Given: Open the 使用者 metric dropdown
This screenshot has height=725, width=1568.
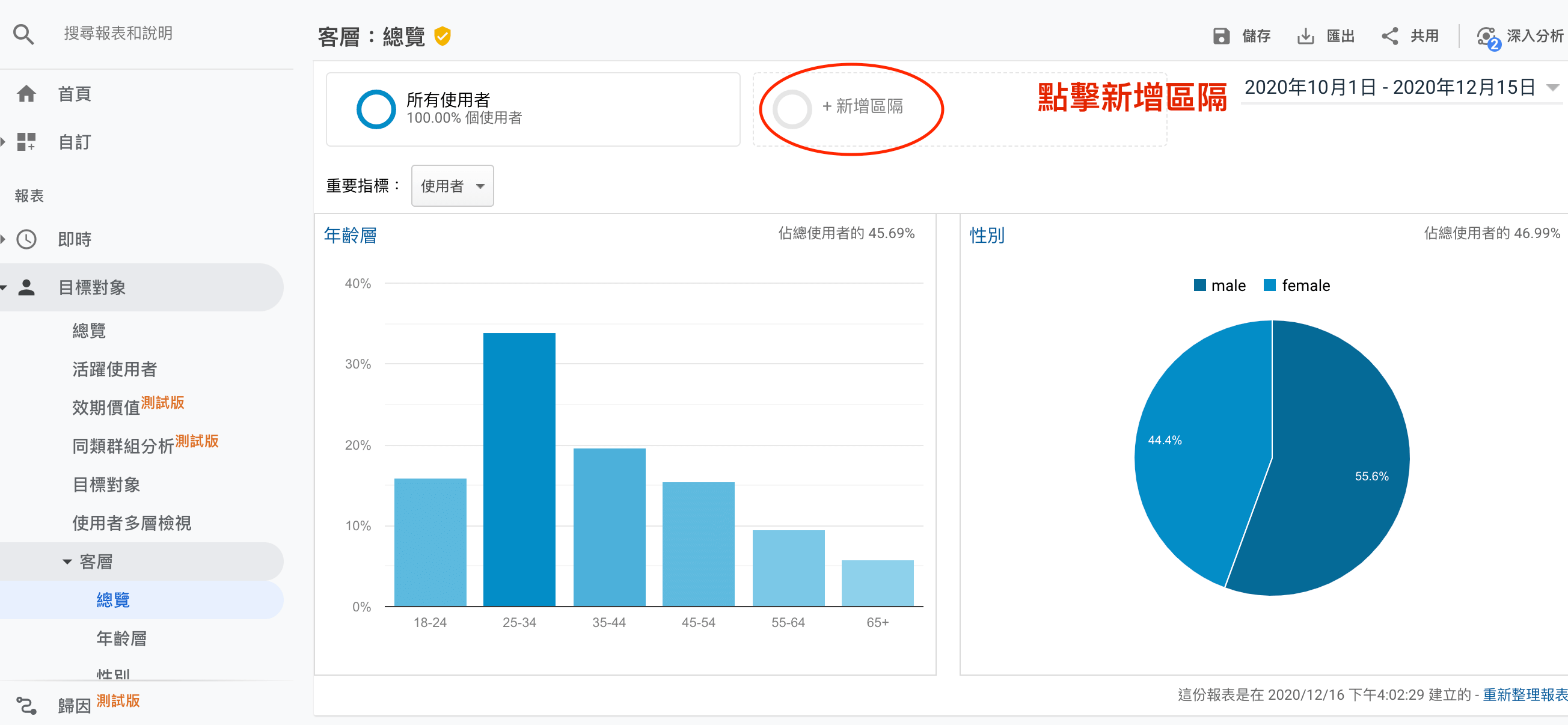Looking at the screenshot, I should pyautogui.click(x=452, y=186).
